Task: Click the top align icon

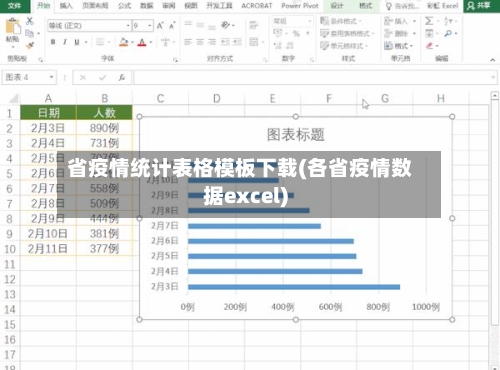Action: click(188, 24)
